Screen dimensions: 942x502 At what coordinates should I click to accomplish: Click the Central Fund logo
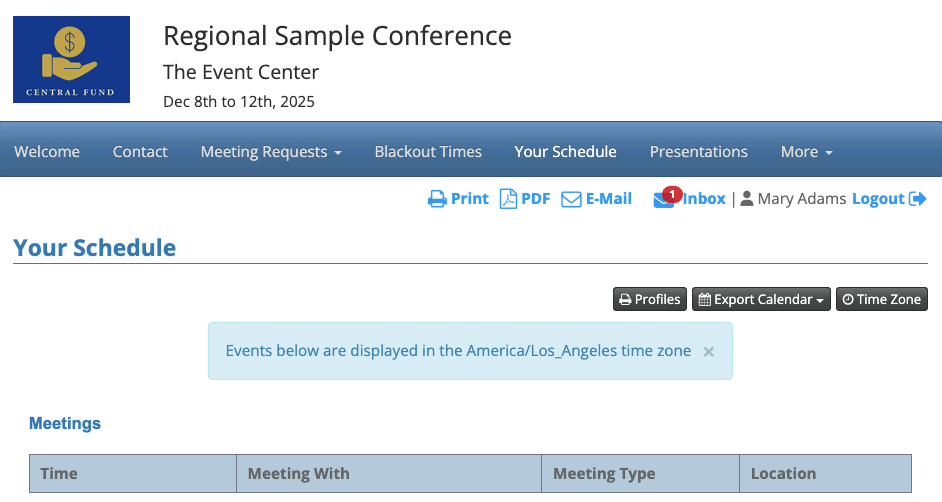coord(71,59)
